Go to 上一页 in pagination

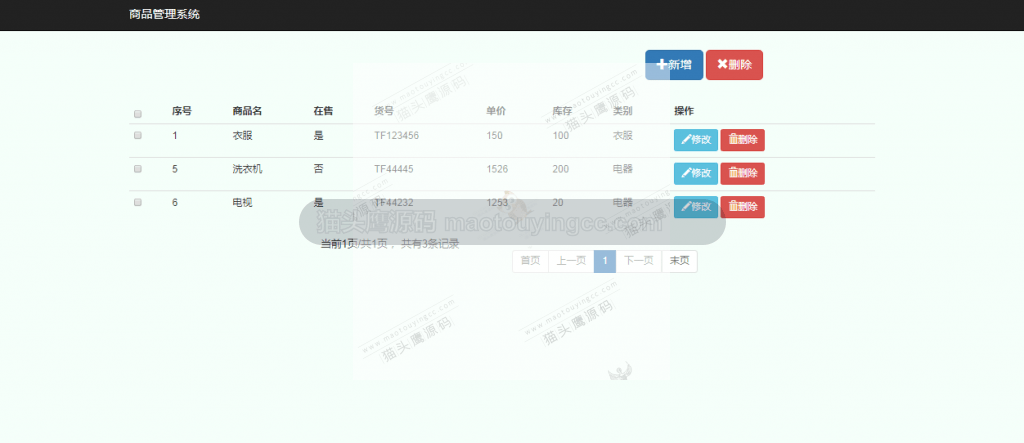571,261
